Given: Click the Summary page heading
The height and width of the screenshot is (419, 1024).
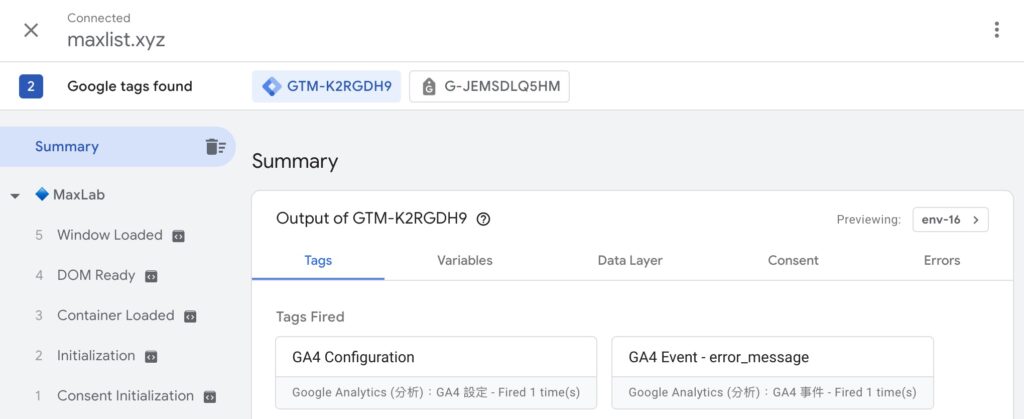Looking at the screenshot, I should click(x=295, y=161).
